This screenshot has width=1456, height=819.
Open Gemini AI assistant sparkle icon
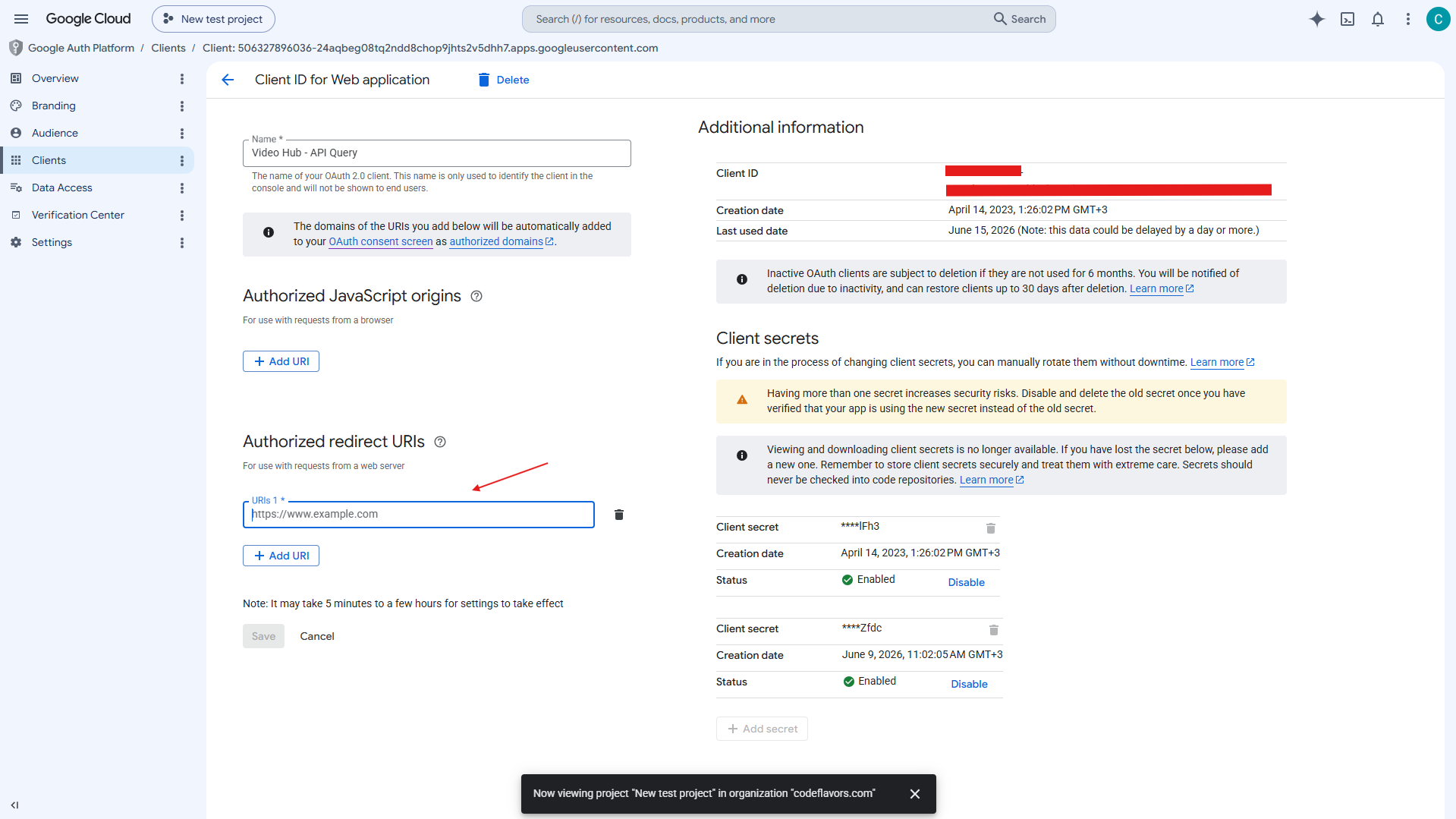point(1317,19)
